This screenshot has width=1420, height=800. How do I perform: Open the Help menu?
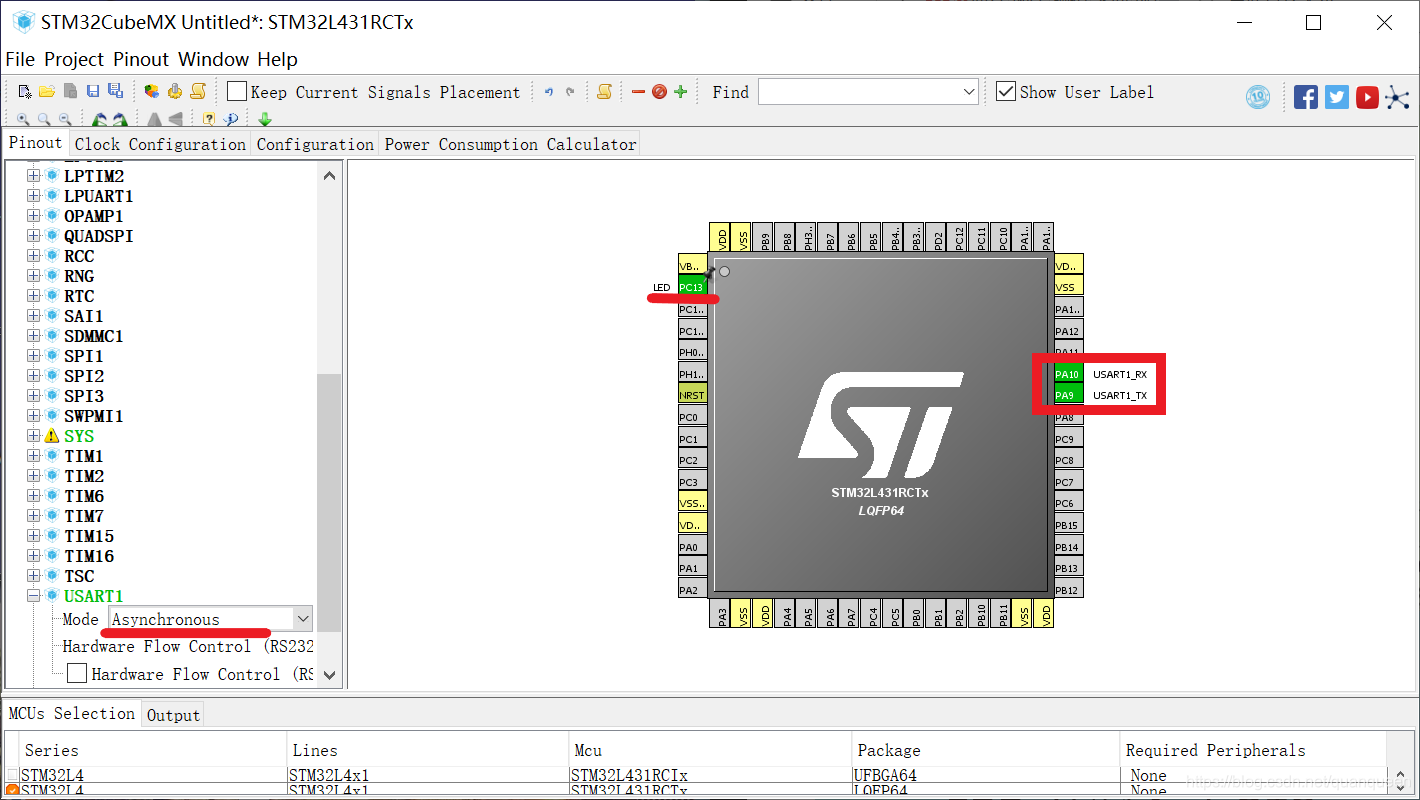pyautogui.click(x=277, y=59)
